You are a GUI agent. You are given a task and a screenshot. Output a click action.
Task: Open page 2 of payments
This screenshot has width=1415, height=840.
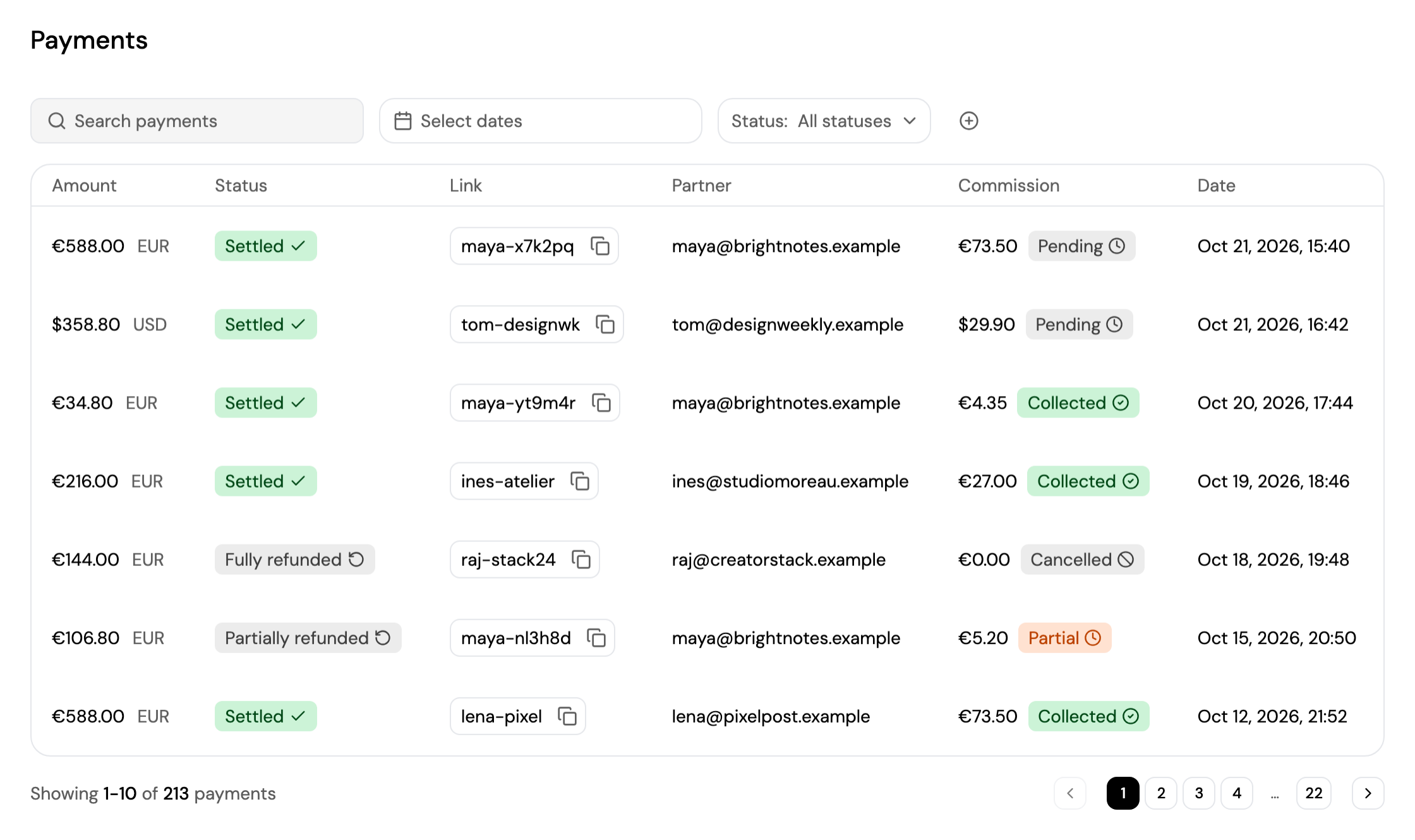(x=1161, y=793)
